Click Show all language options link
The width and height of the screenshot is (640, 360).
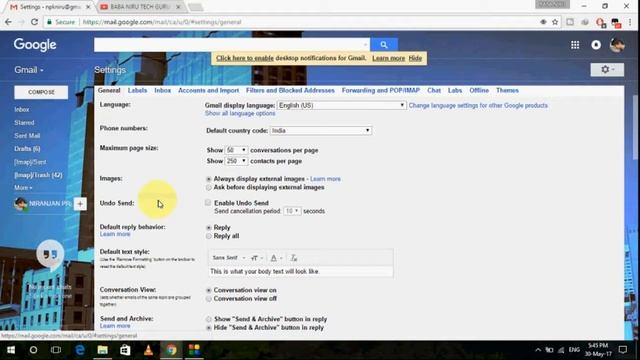(x=240, y=113)
